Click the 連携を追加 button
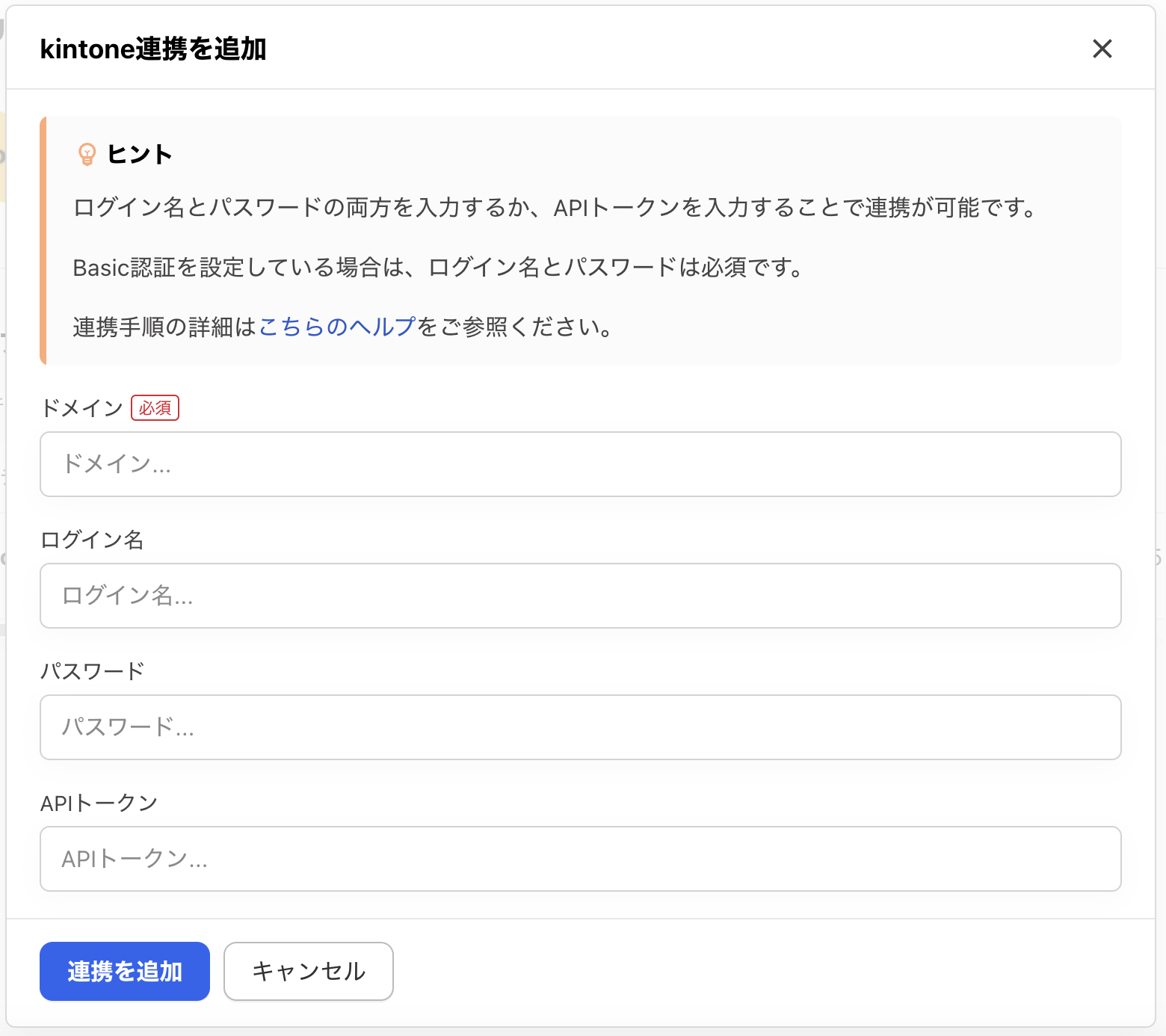 125,971
